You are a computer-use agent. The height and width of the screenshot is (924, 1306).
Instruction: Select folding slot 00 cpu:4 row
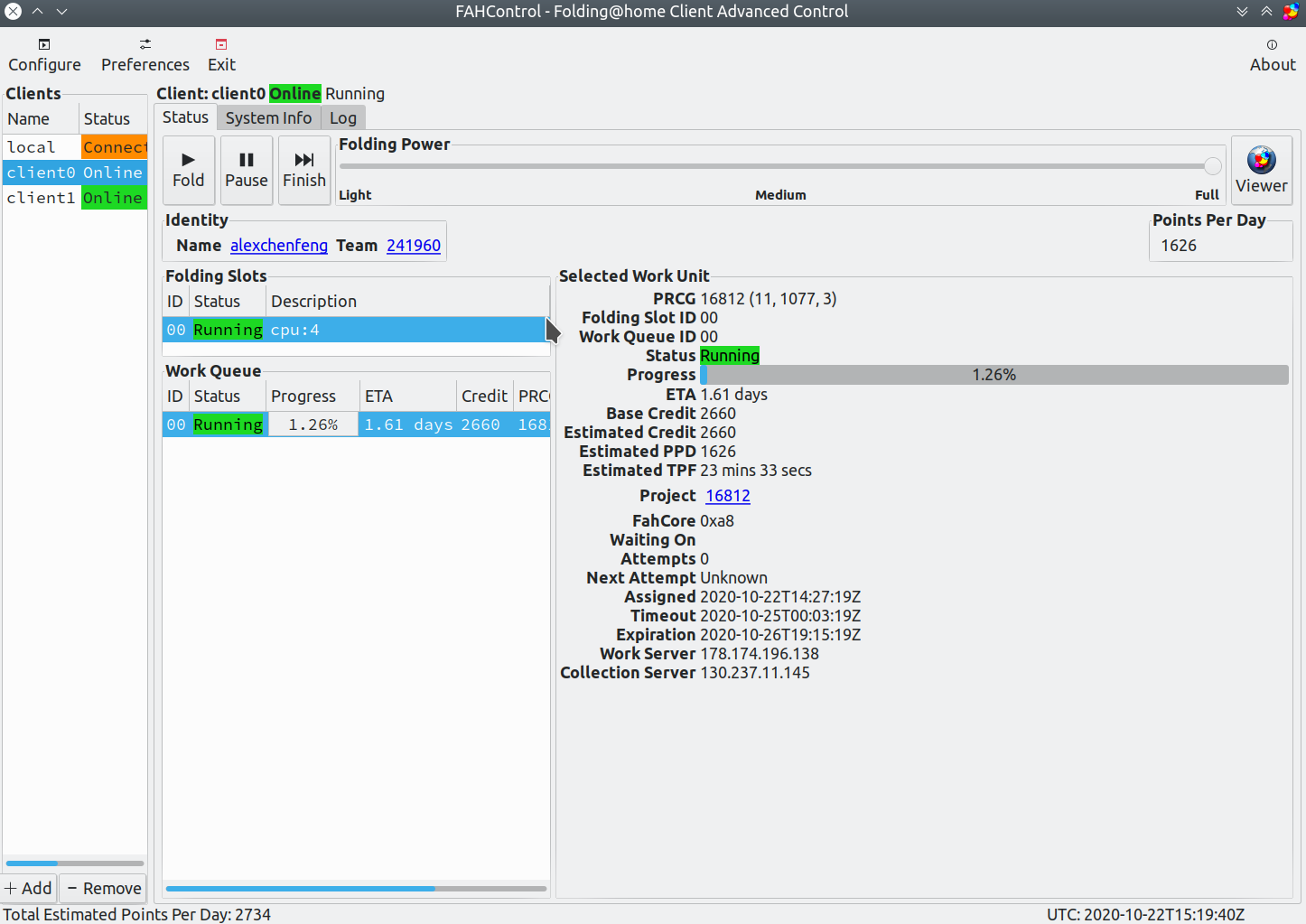(x=356, y=330)
